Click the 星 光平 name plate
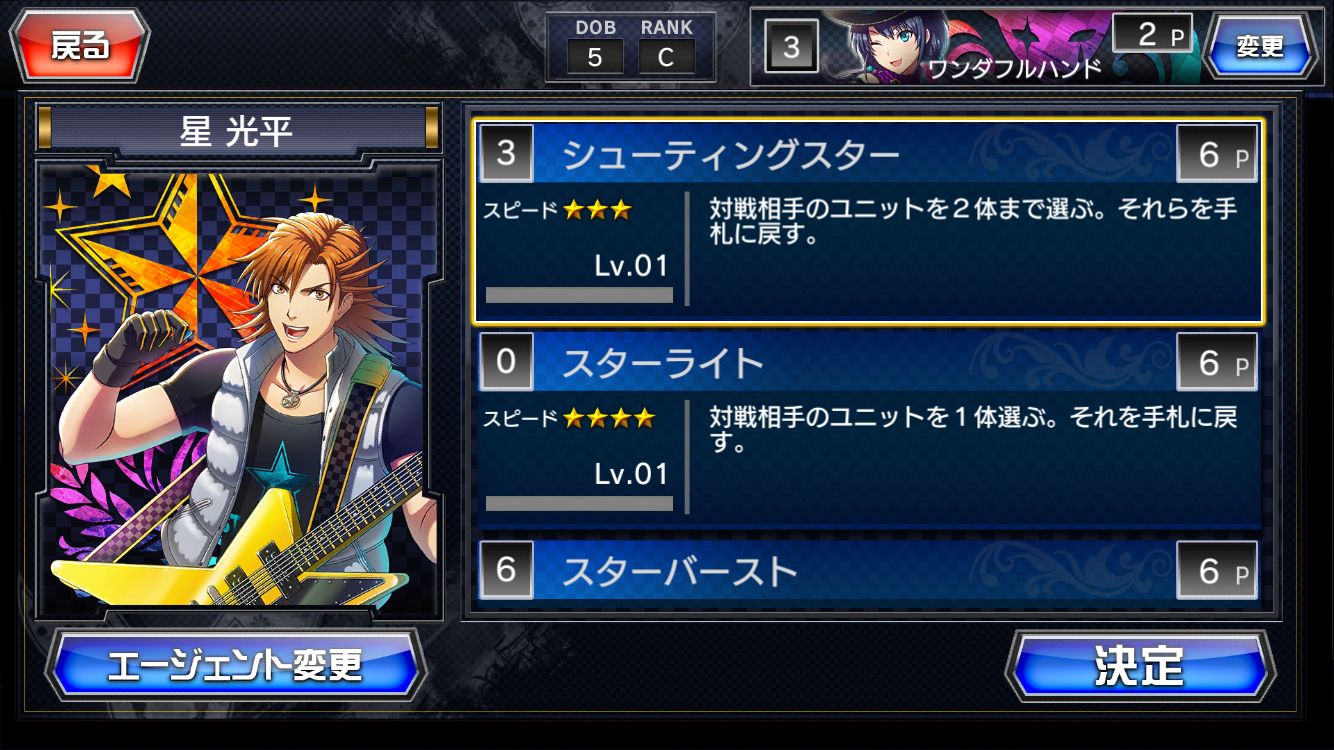This screenshot has height=750, width=1334. 238,127
